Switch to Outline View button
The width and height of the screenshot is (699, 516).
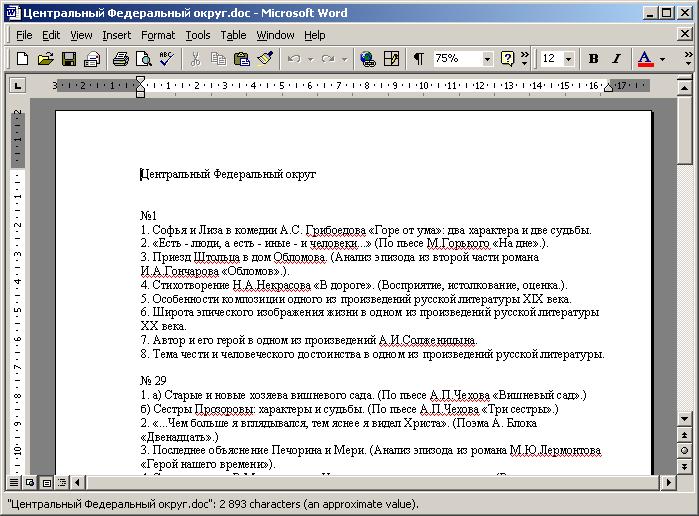coord(59,482)
